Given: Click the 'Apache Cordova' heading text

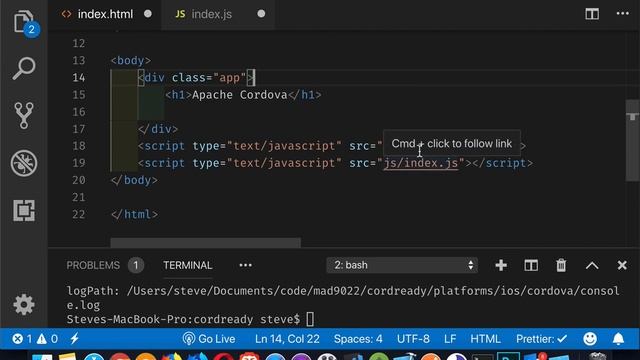Looking at the screenshot, I should coord(240,95).
